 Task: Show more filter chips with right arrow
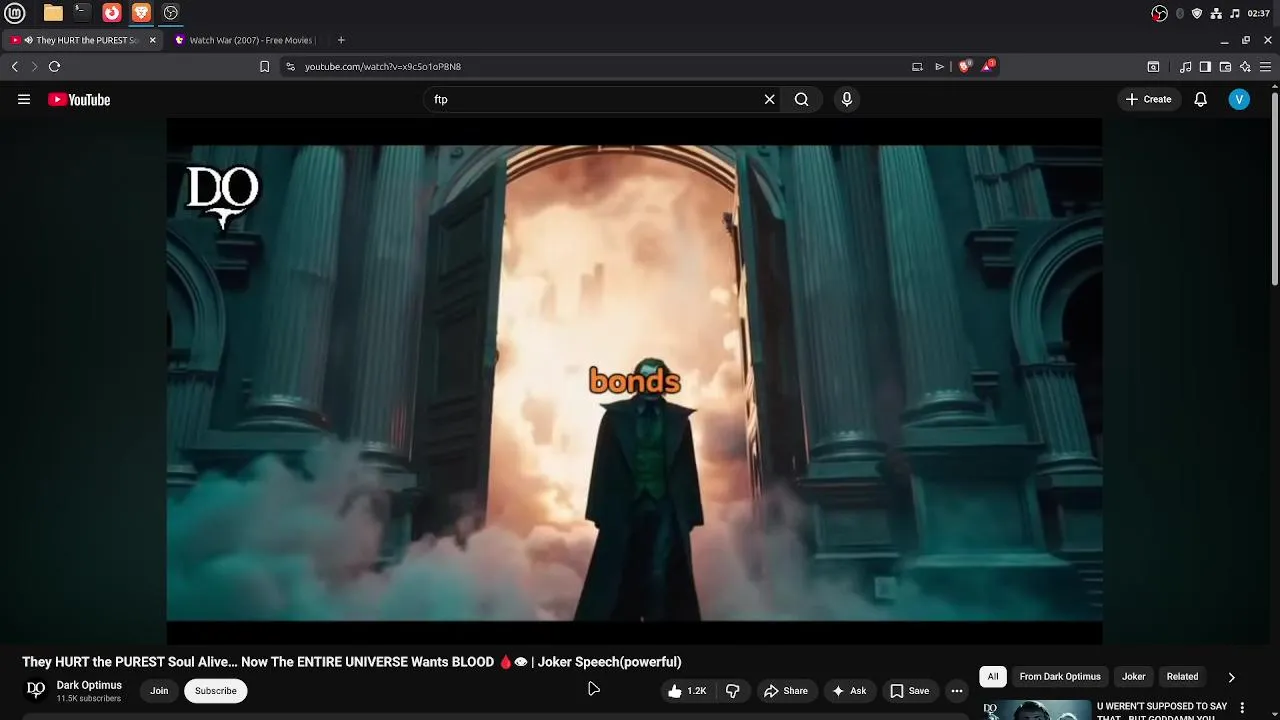coord(1231,677)
